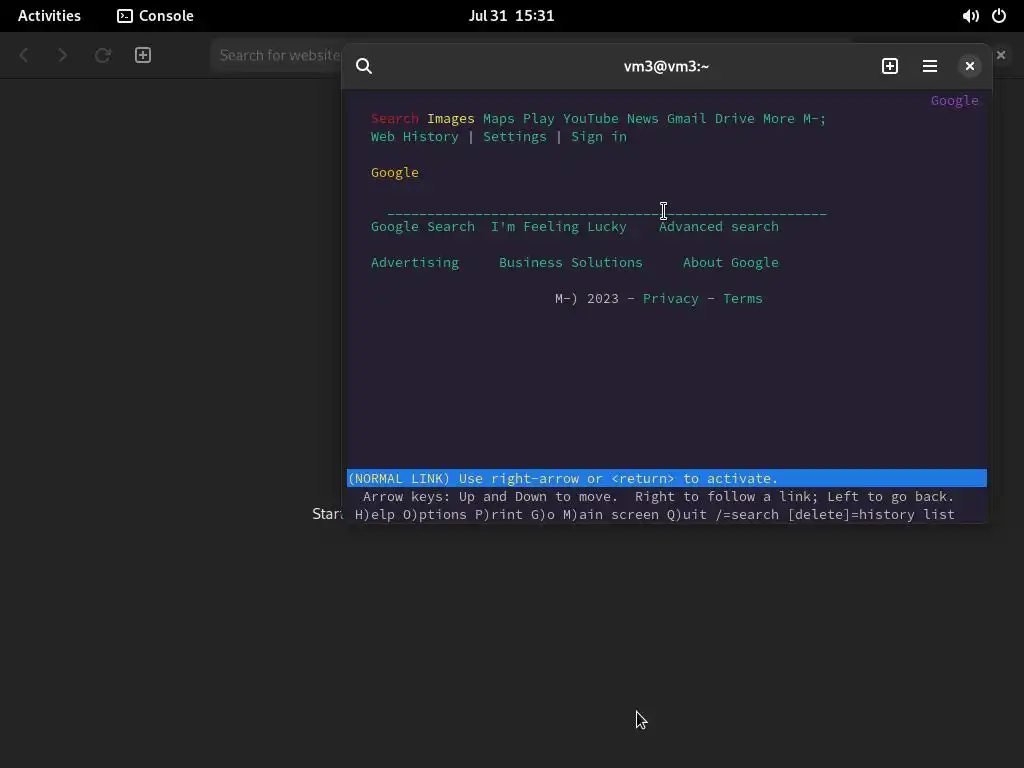
Task: Activate the Google Search button
Action: point(423,227)
